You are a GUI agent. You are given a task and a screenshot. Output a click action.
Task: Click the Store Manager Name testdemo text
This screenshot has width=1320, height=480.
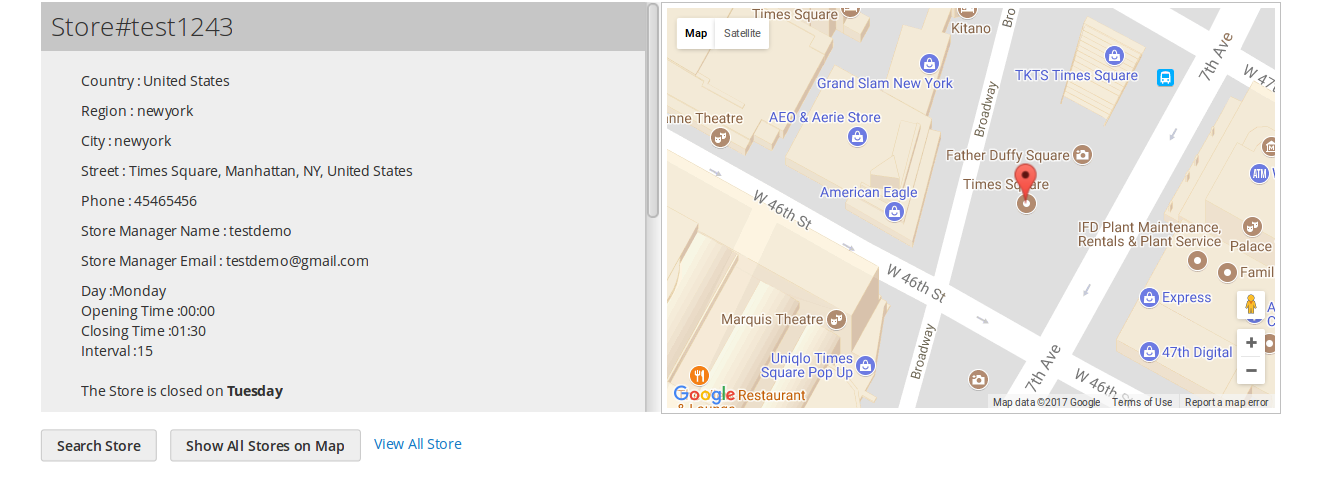186,231
